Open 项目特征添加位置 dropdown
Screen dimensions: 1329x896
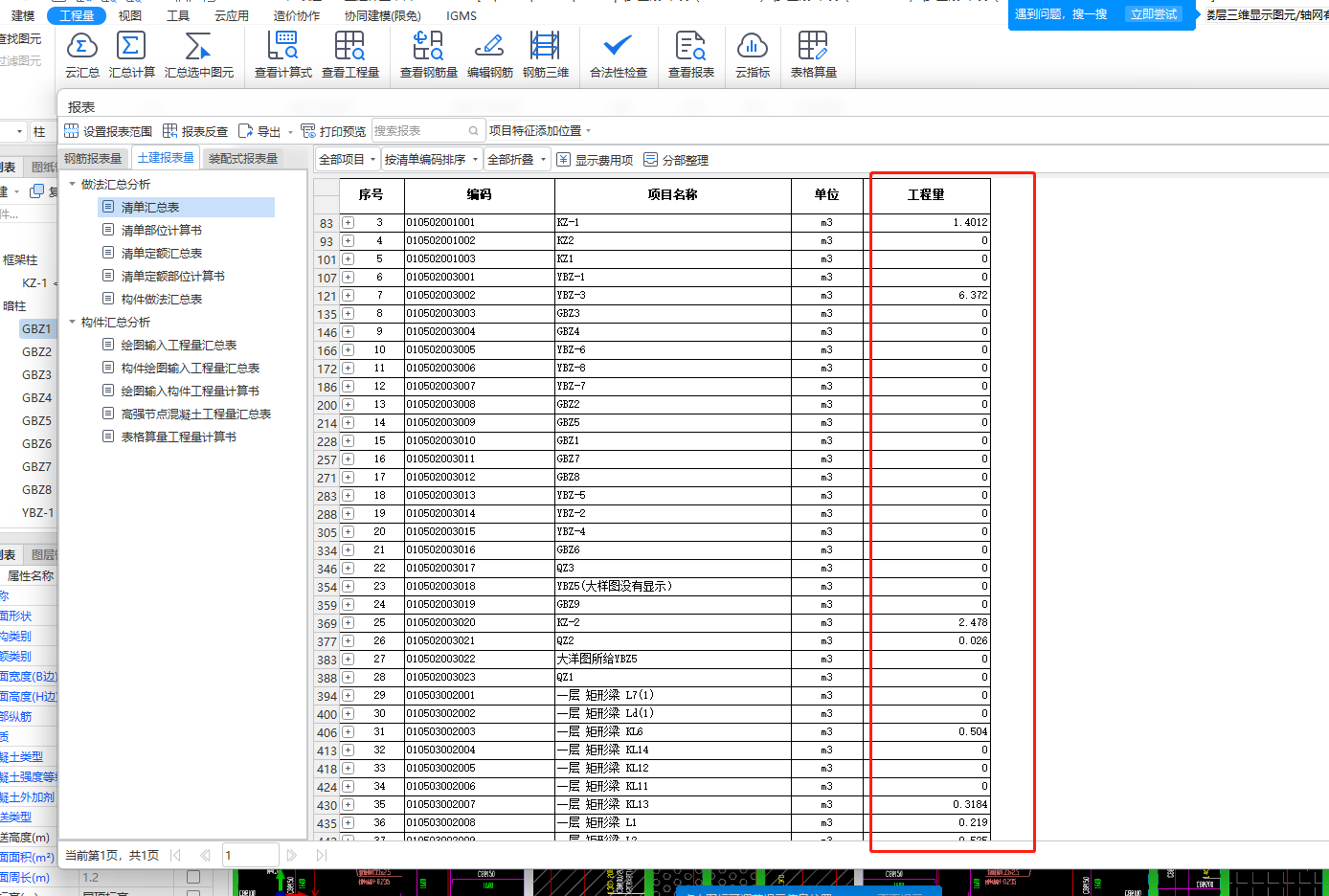(x=540, y=131)
